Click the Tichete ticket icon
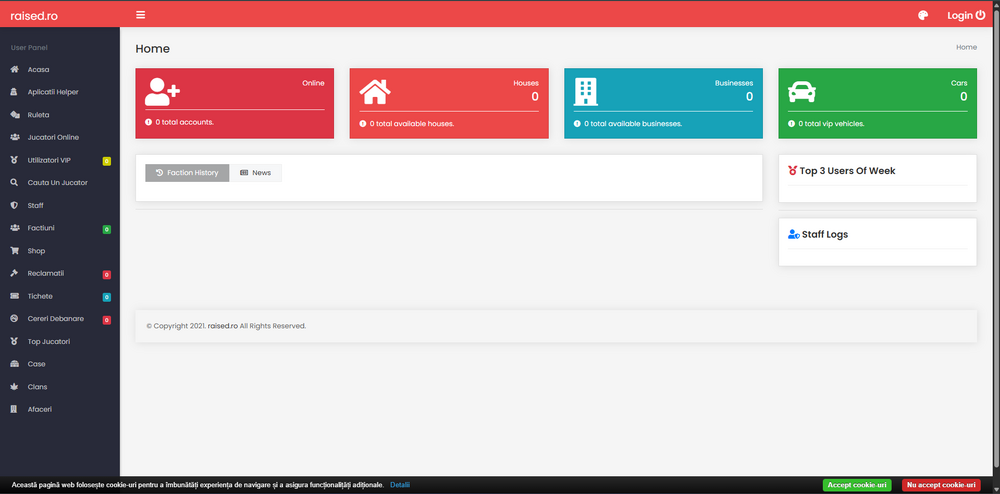The image size is (1000, 494). 15,296
